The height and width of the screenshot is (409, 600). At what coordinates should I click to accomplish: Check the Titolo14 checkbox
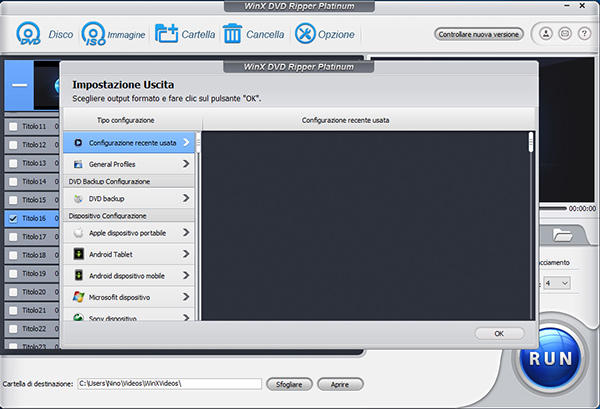tap(13, 181)
